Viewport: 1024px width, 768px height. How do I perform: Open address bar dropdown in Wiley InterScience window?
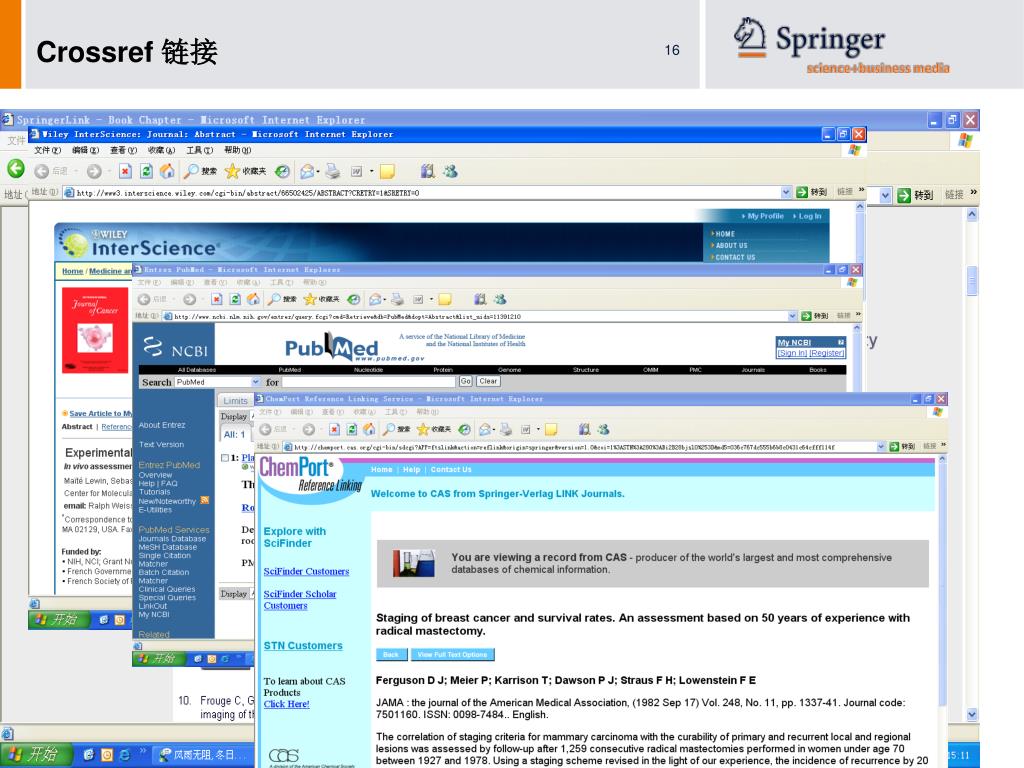(x=786, y=192)
